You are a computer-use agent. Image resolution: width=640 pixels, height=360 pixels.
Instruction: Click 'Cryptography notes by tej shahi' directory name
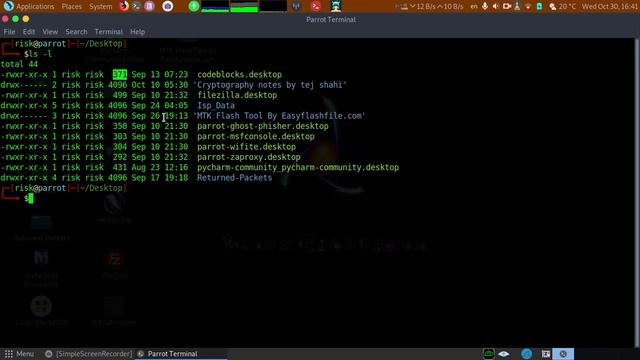tap(270, 85)
